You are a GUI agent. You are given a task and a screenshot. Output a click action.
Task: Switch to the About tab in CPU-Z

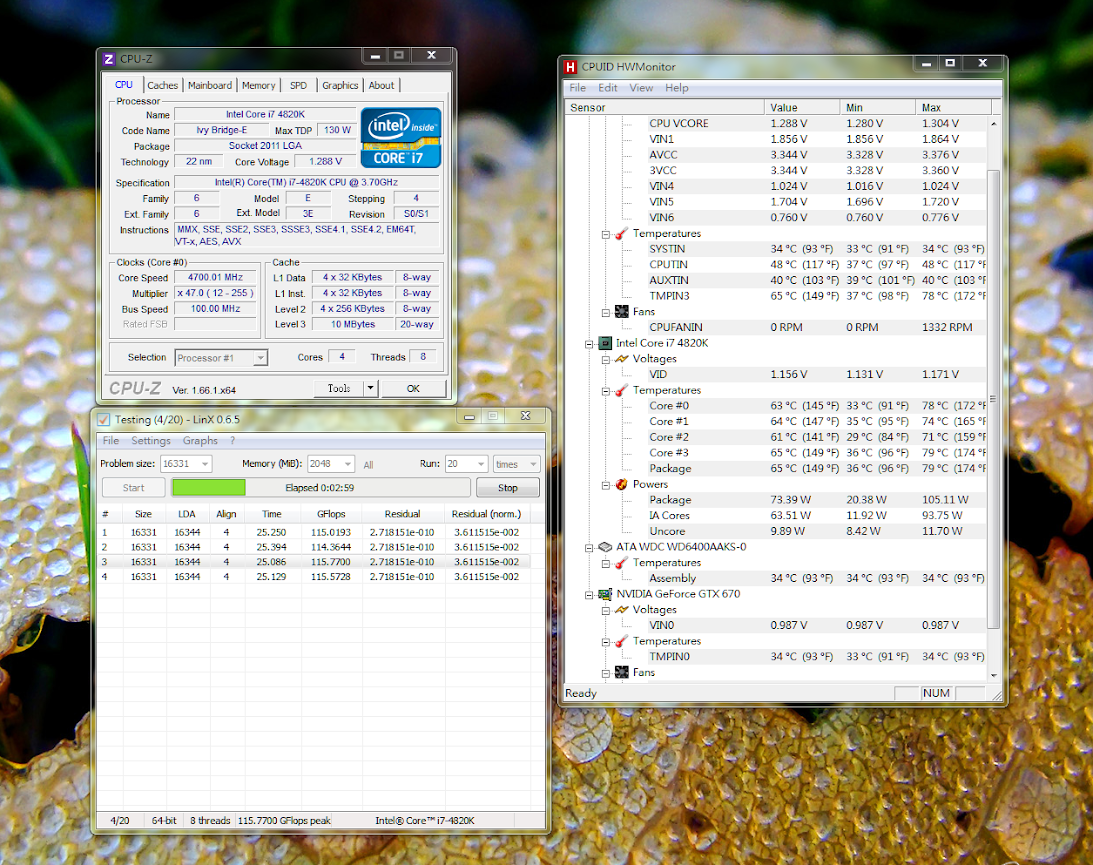[x=381, y=85]
